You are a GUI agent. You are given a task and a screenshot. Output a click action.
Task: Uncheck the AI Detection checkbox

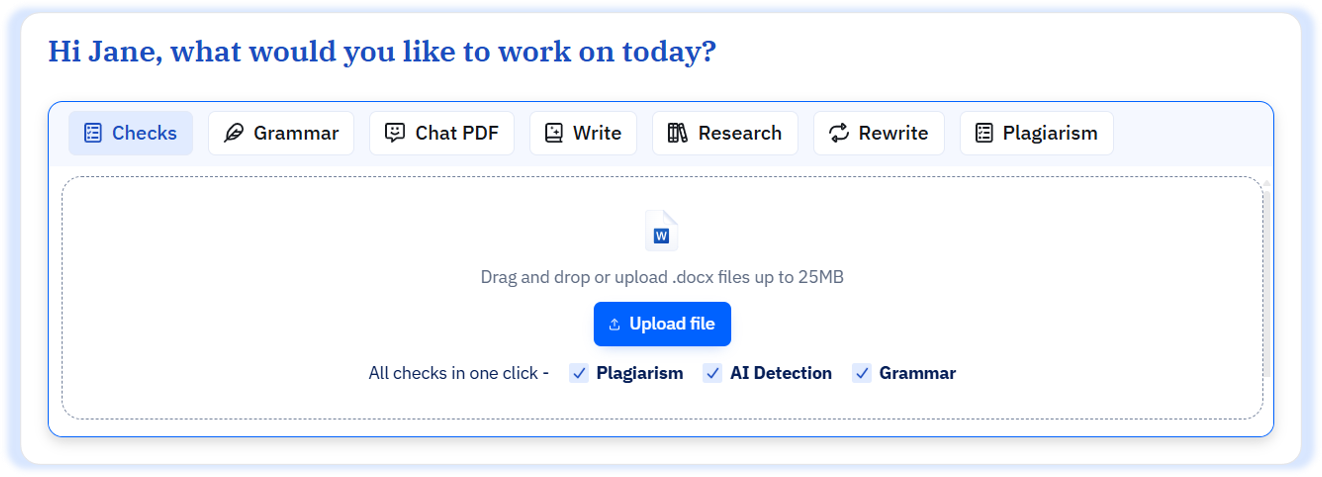(712, 373)
